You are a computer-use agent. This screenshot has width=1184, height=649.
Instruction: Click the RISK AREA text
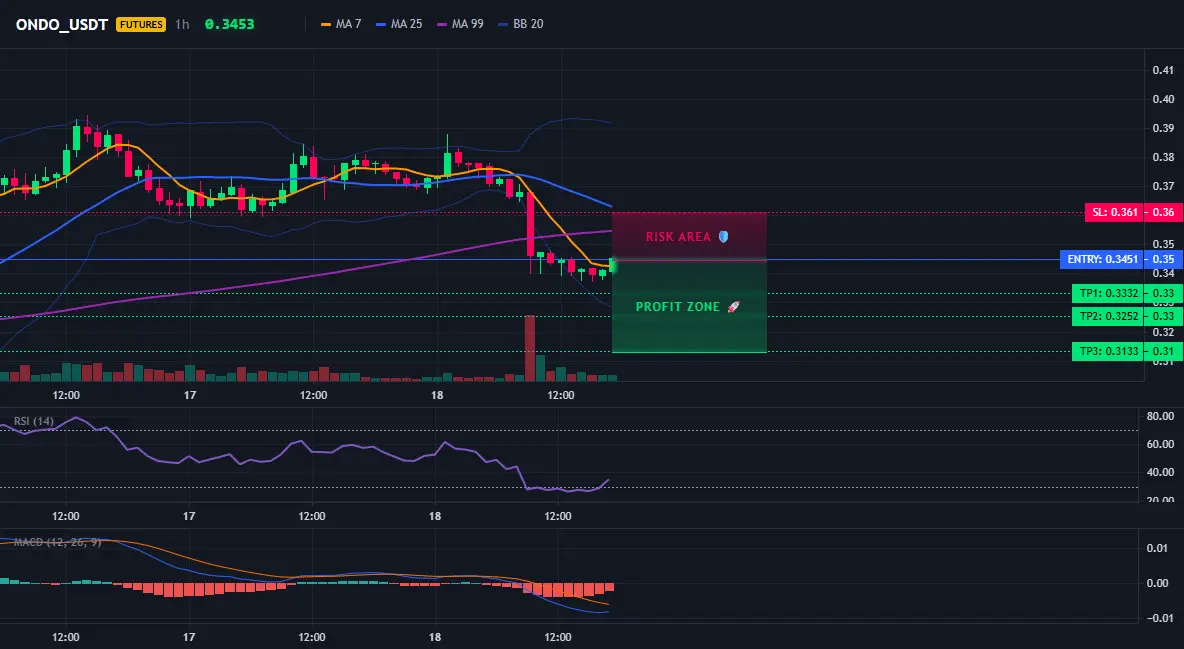[x=678, y=236]
